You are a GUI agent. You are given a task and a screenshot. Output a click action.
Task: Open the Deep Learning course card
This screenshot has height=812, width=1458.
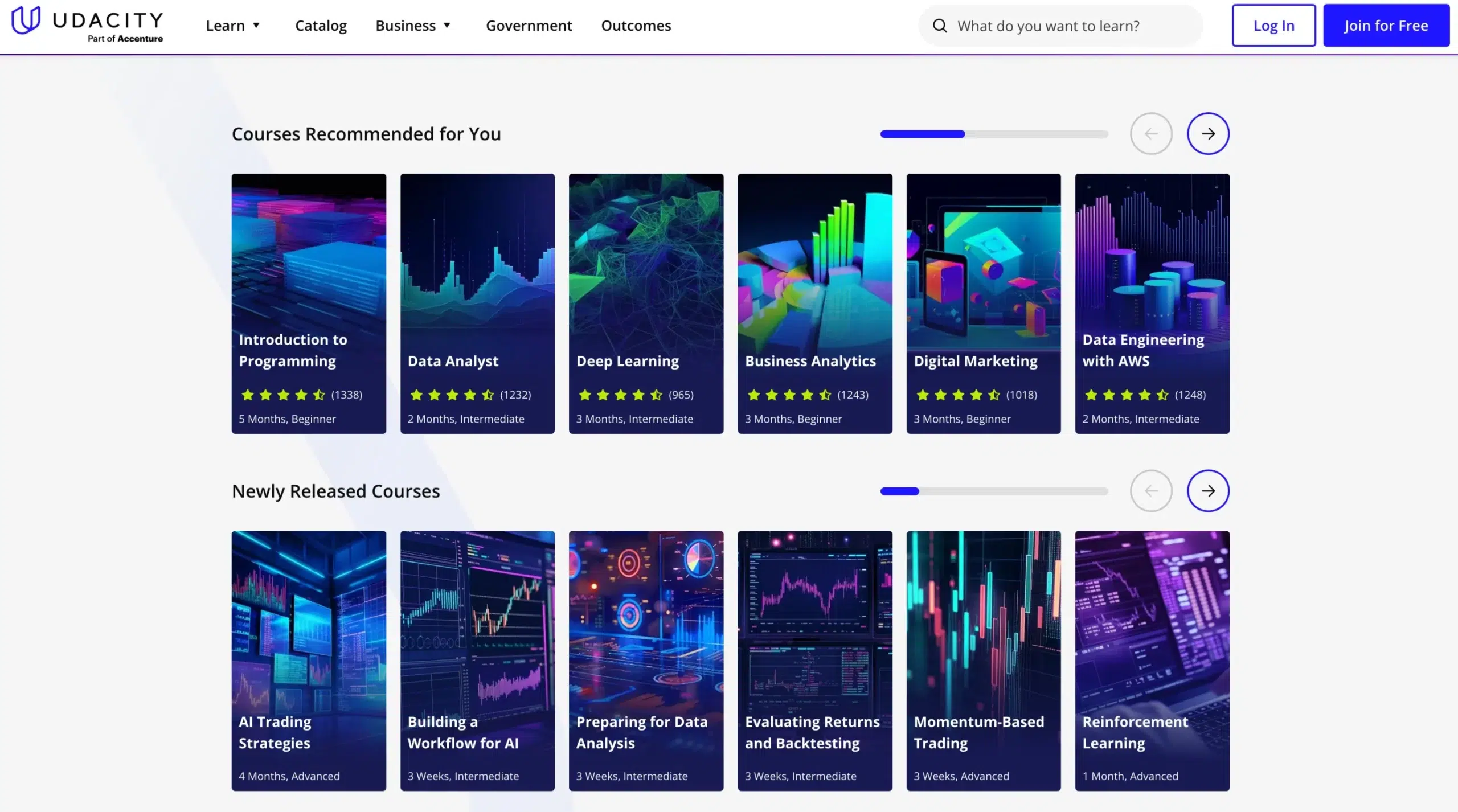(x=646, y=304)
